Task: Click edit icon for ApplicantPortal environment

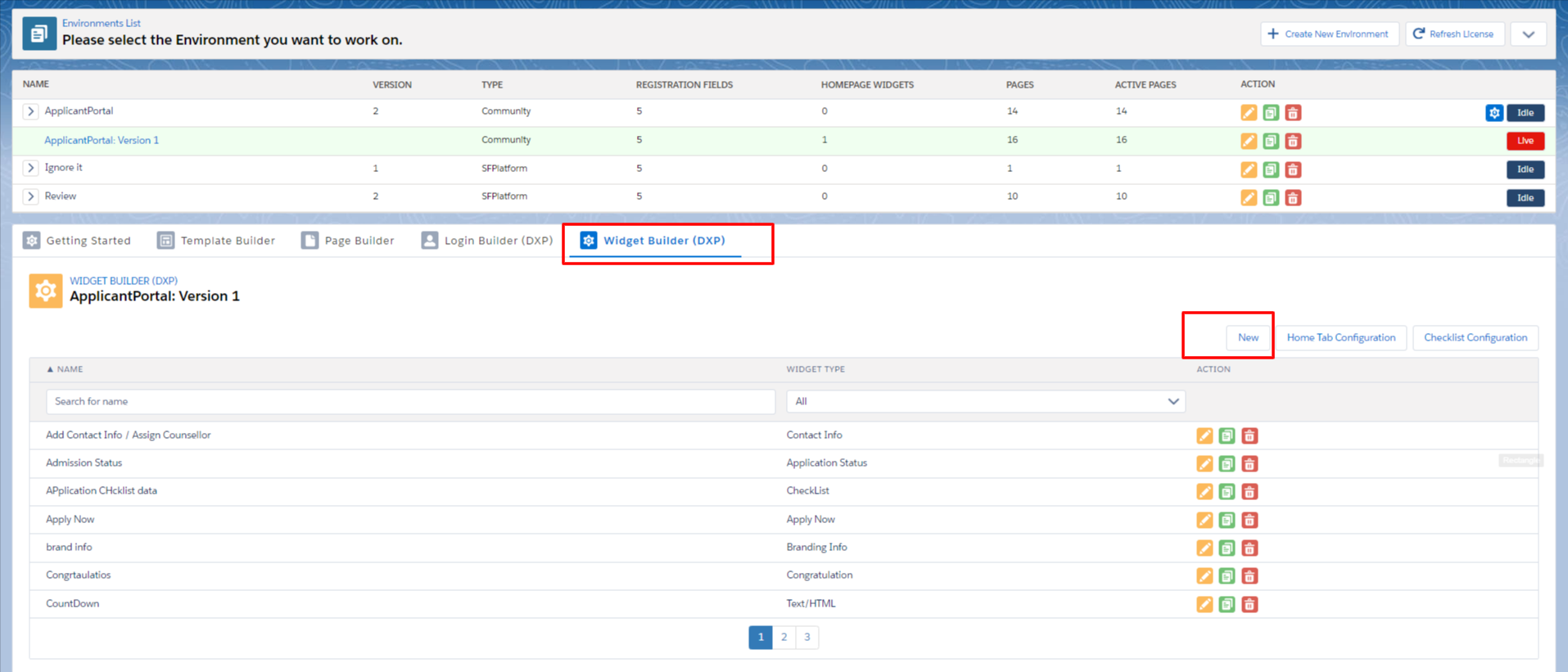Action: click(1248, 113)
